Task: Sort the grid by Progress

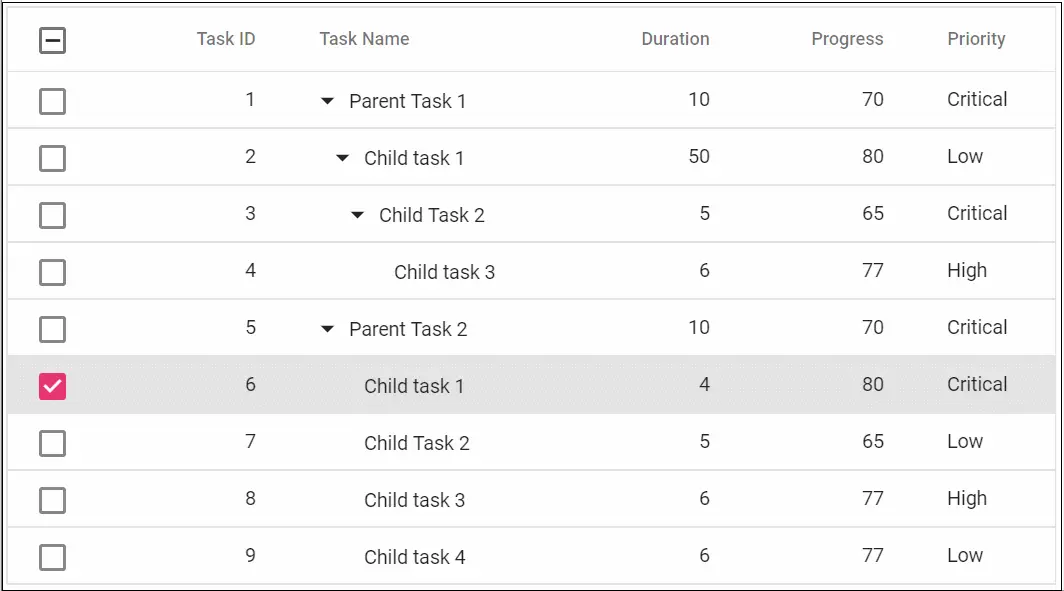Action: tap(847, 39)
